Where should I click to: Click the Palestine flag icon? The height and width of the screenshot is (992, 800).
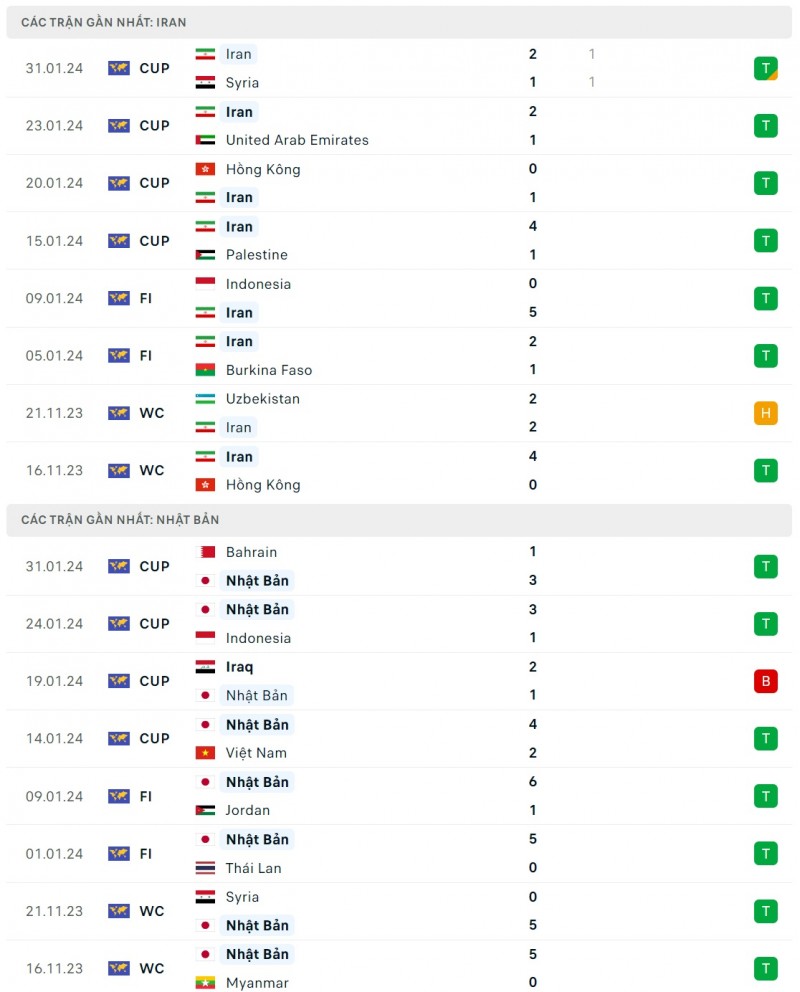tap(205, 255)
